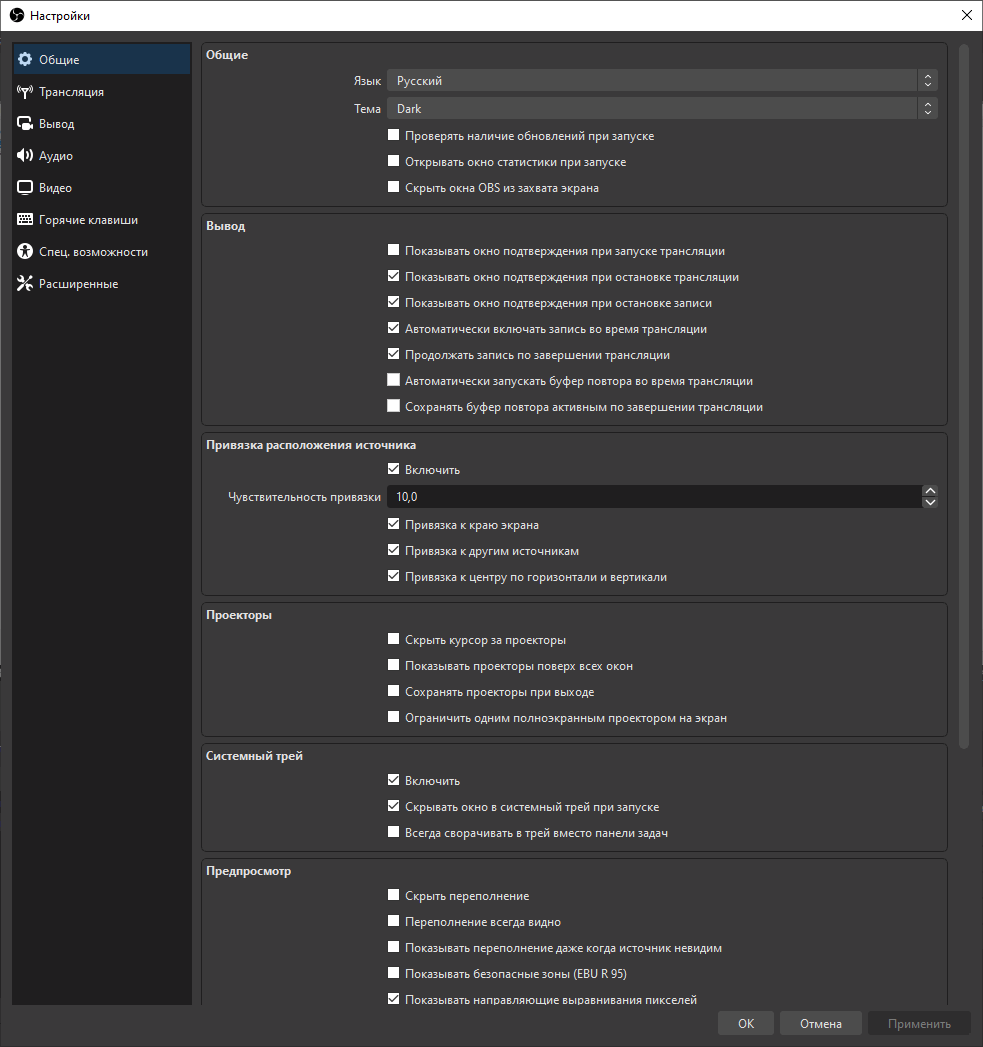Switch to the Аудио settings section
Screen dimensions: 983x1047
tap(102, 156)
